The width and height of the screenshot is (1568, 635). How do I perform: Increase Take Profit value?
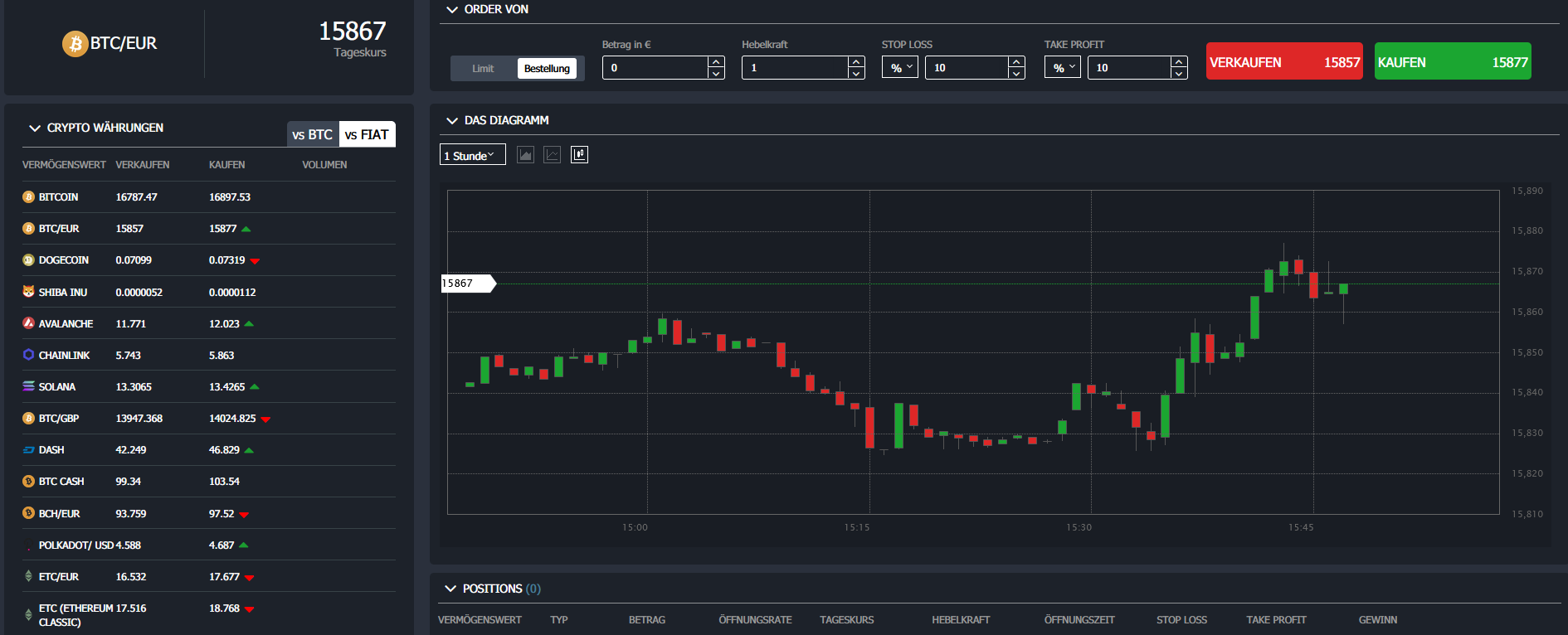click(1179, 62)
